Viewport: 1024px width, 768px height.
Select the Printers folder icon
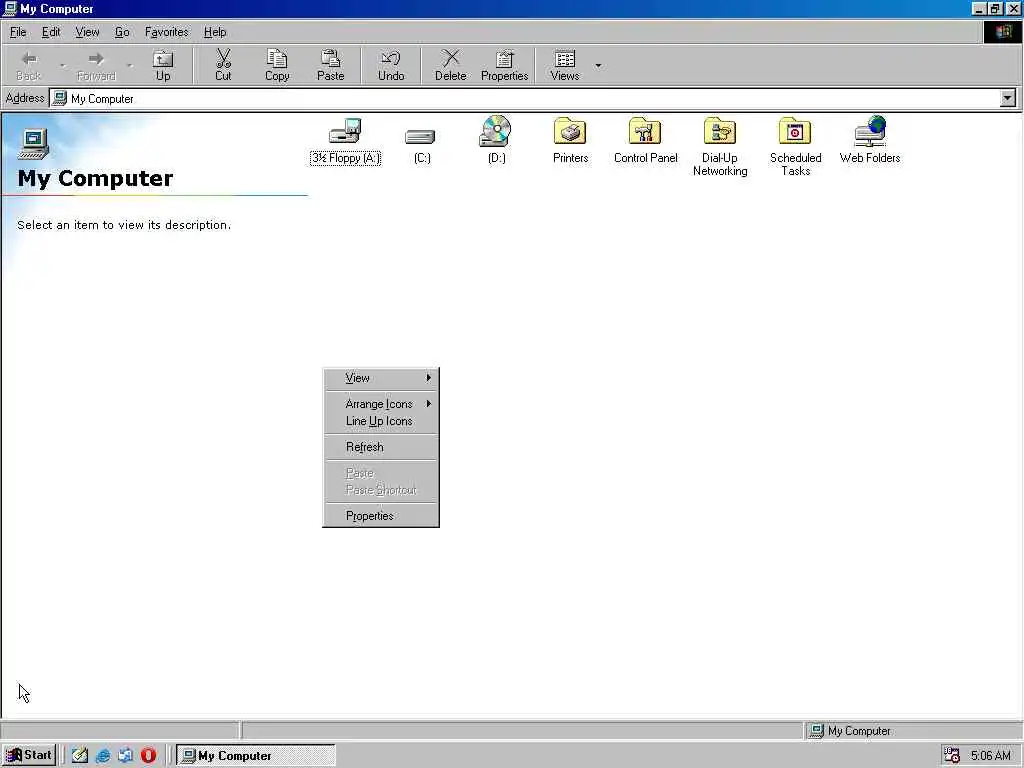pyautogui.click(x=570, y=131)
